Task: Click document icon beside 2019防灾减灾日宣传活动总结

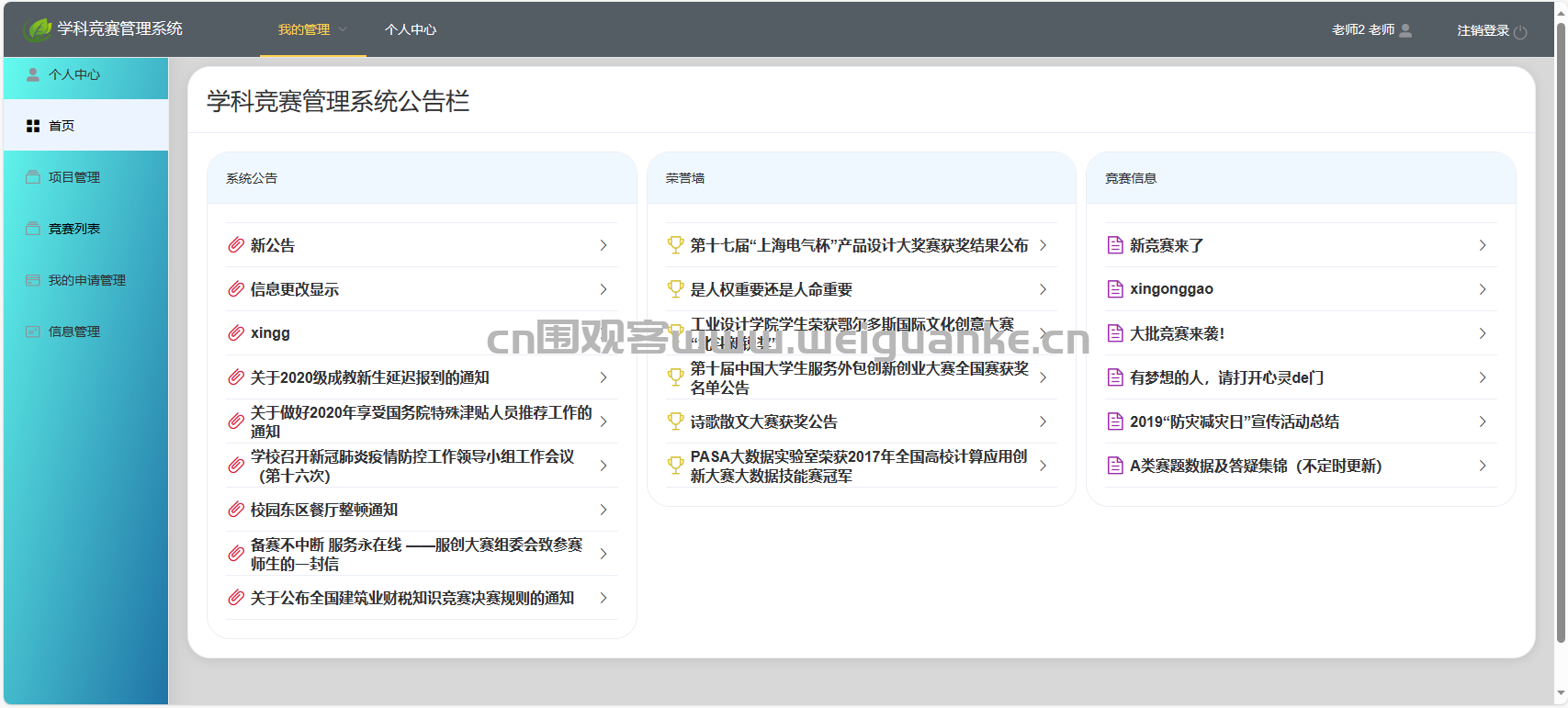Action: (x=1115, y=421)
